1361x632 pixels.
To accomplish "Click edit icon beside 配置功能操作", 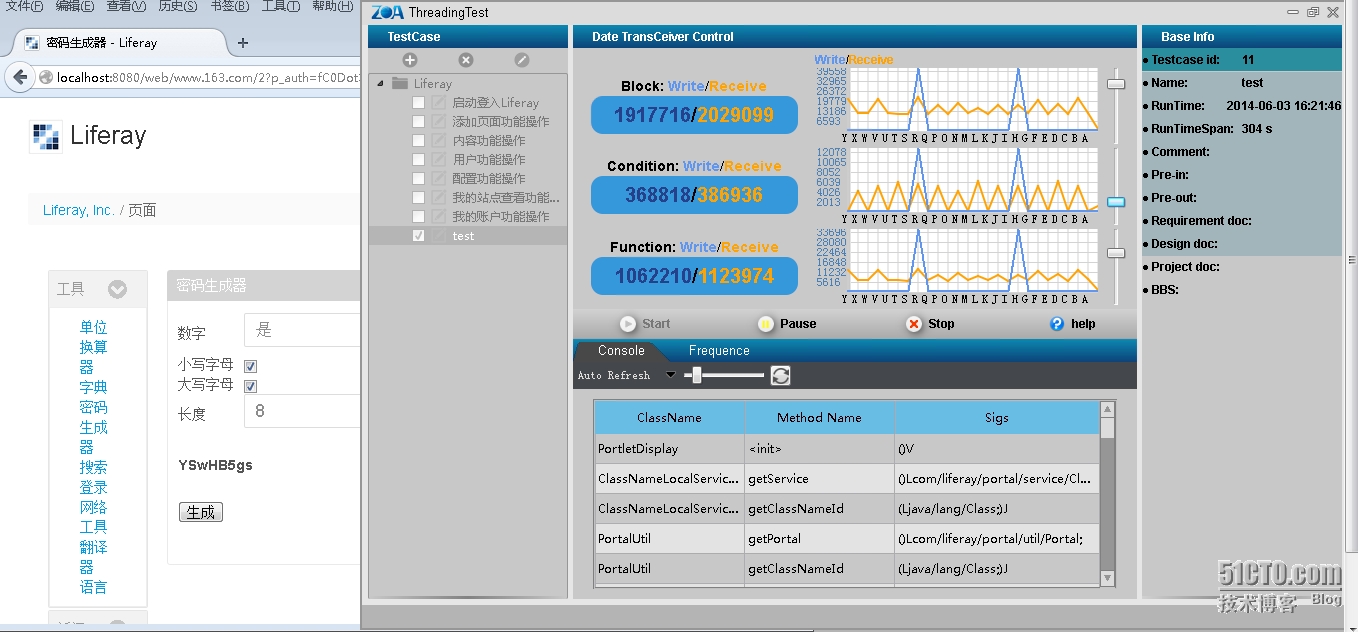I will (x=438, y=179).
